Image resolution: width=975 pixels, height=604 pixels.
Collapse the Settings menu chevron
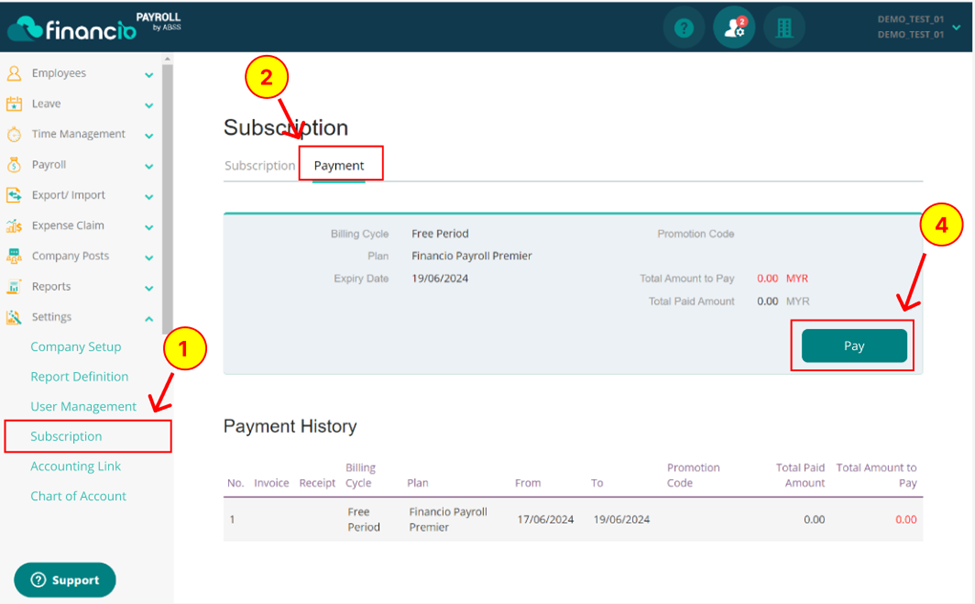(149, 319)
